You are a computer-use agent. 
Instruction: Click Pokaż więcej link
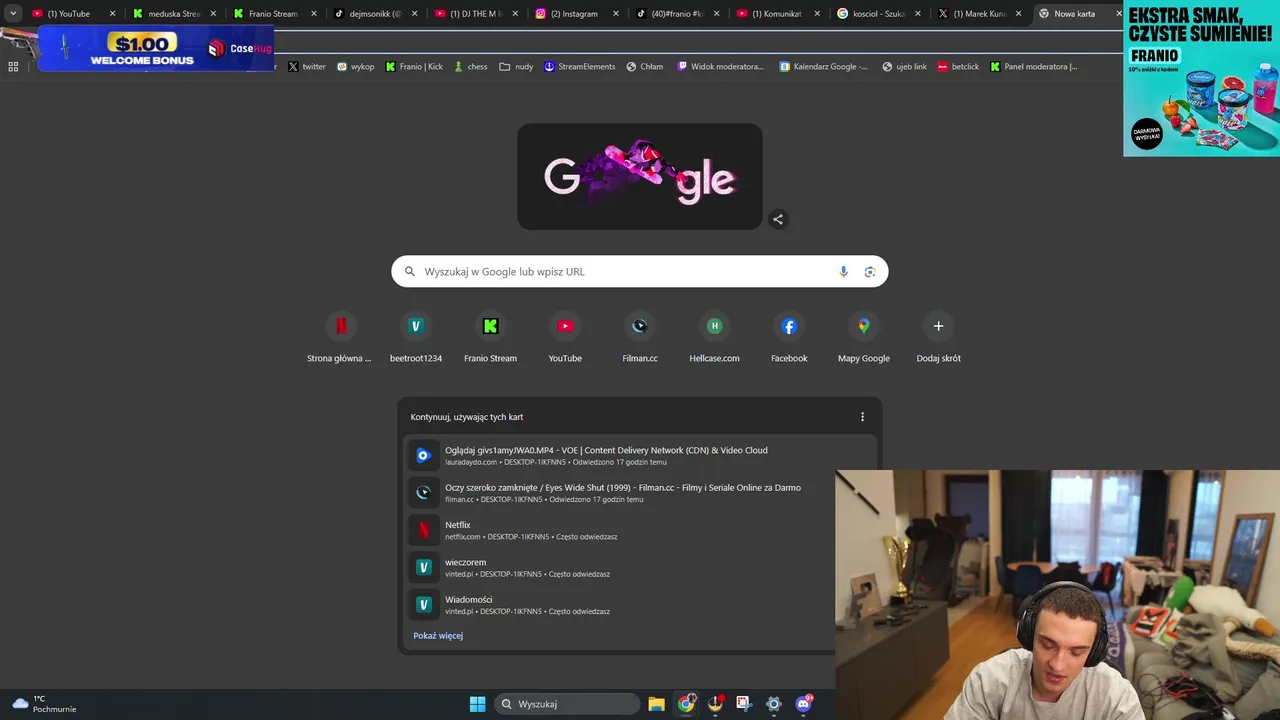438,635
